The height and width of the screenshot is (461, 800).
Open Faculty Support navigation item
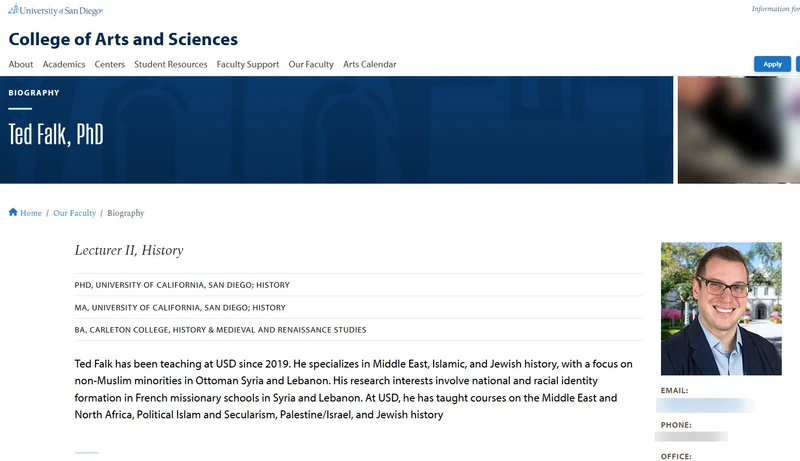coord(248,64)
